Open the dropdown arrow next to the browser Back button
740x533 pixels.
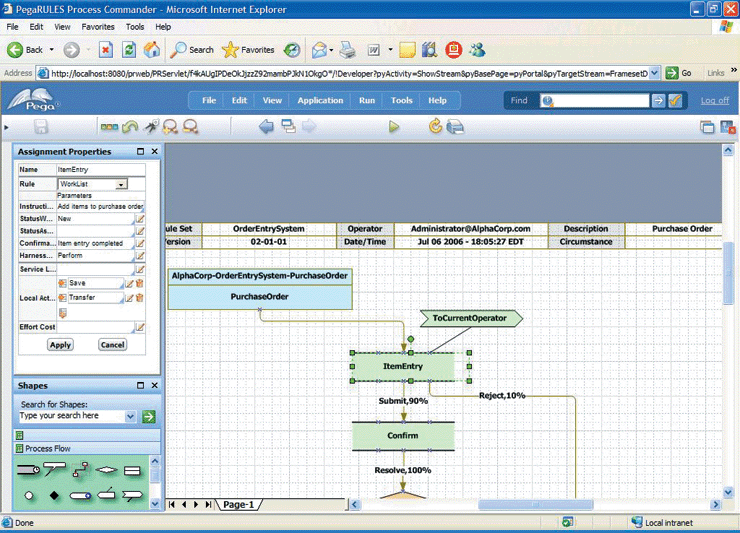click(x=51, y=50)
